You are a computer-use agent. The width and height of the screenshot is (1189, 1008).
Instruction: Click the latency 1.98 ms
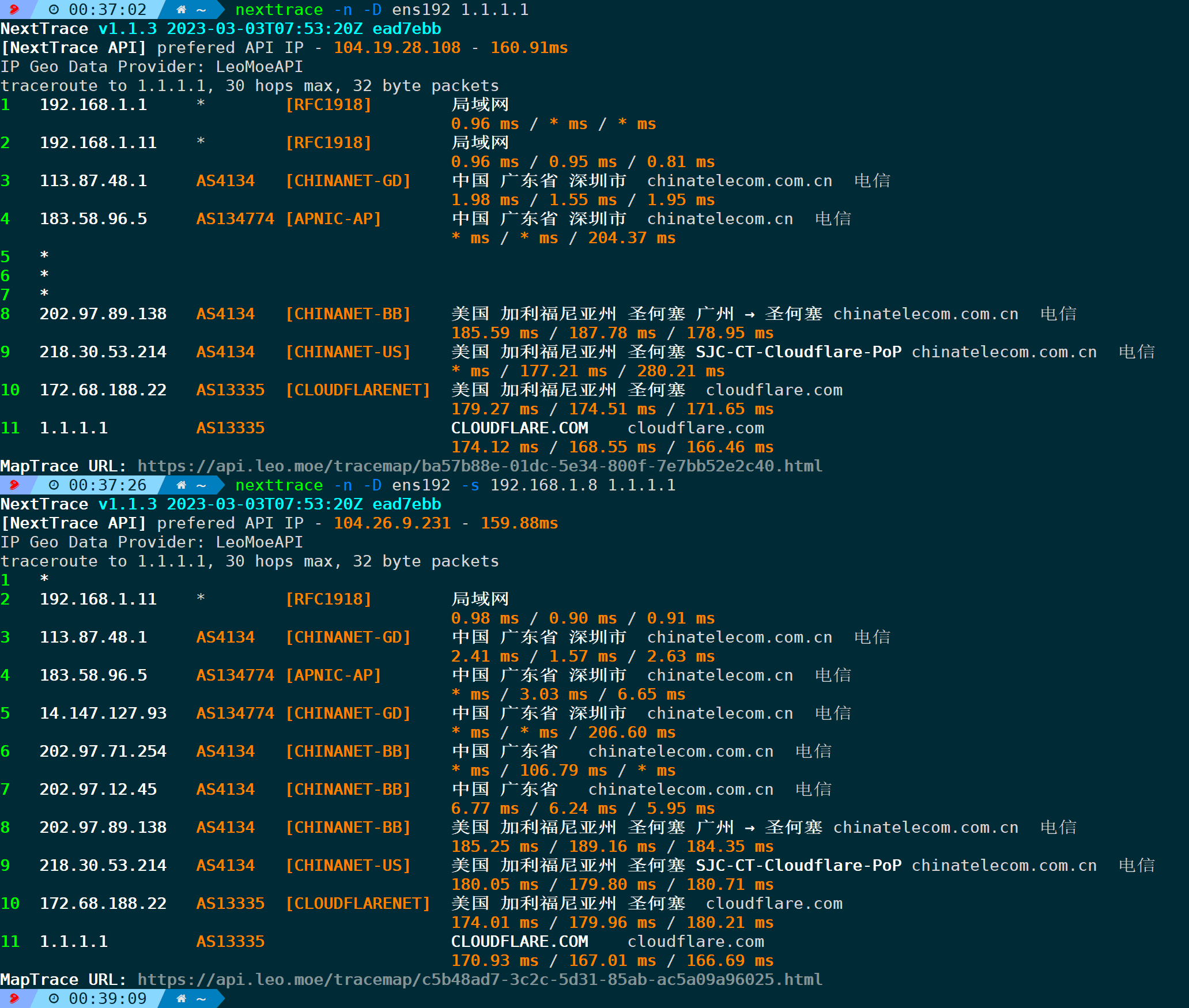click(x=485, y=199)
